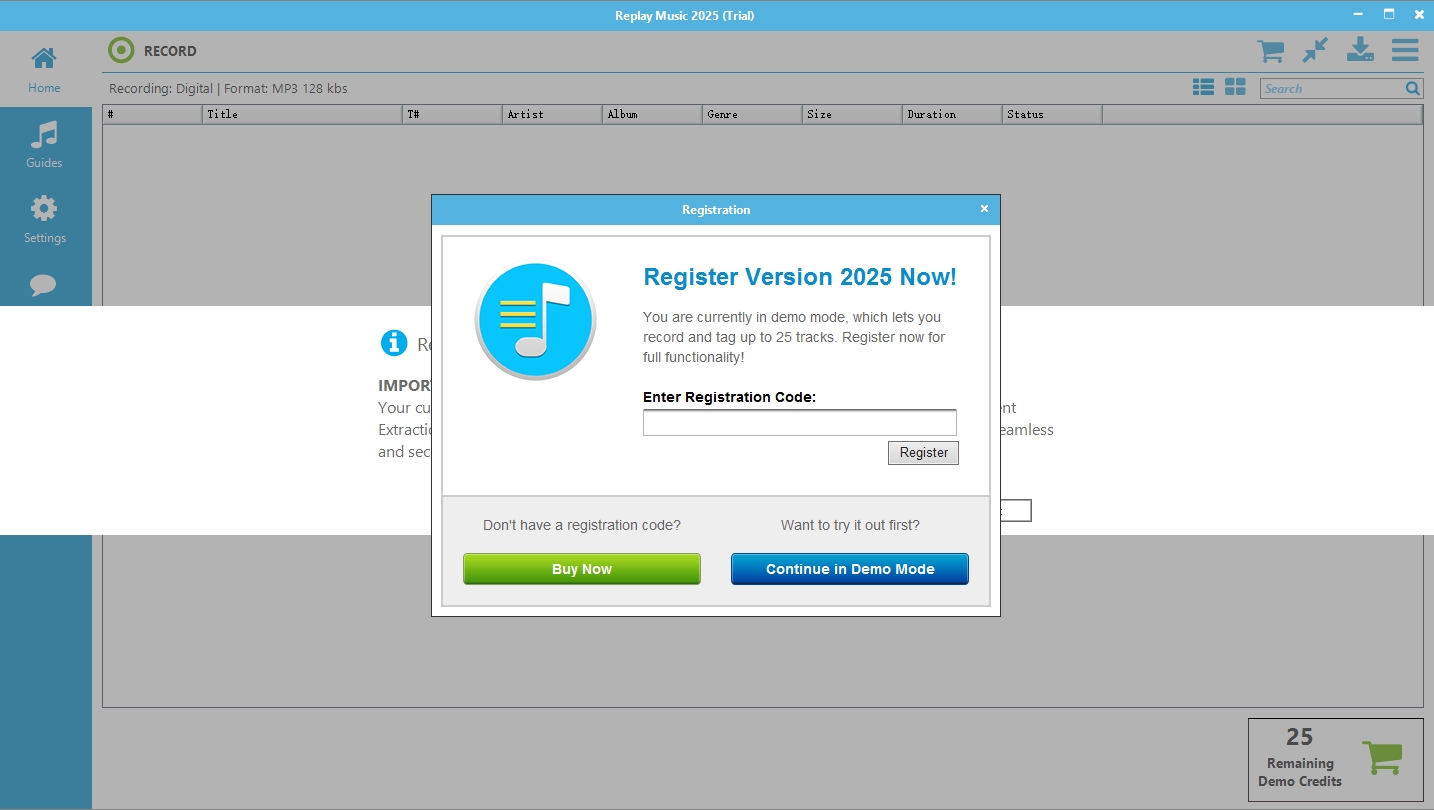Choose Continue in Demo Mode
The height and width of the screenshot is (810, 1434).
point(850,569)
